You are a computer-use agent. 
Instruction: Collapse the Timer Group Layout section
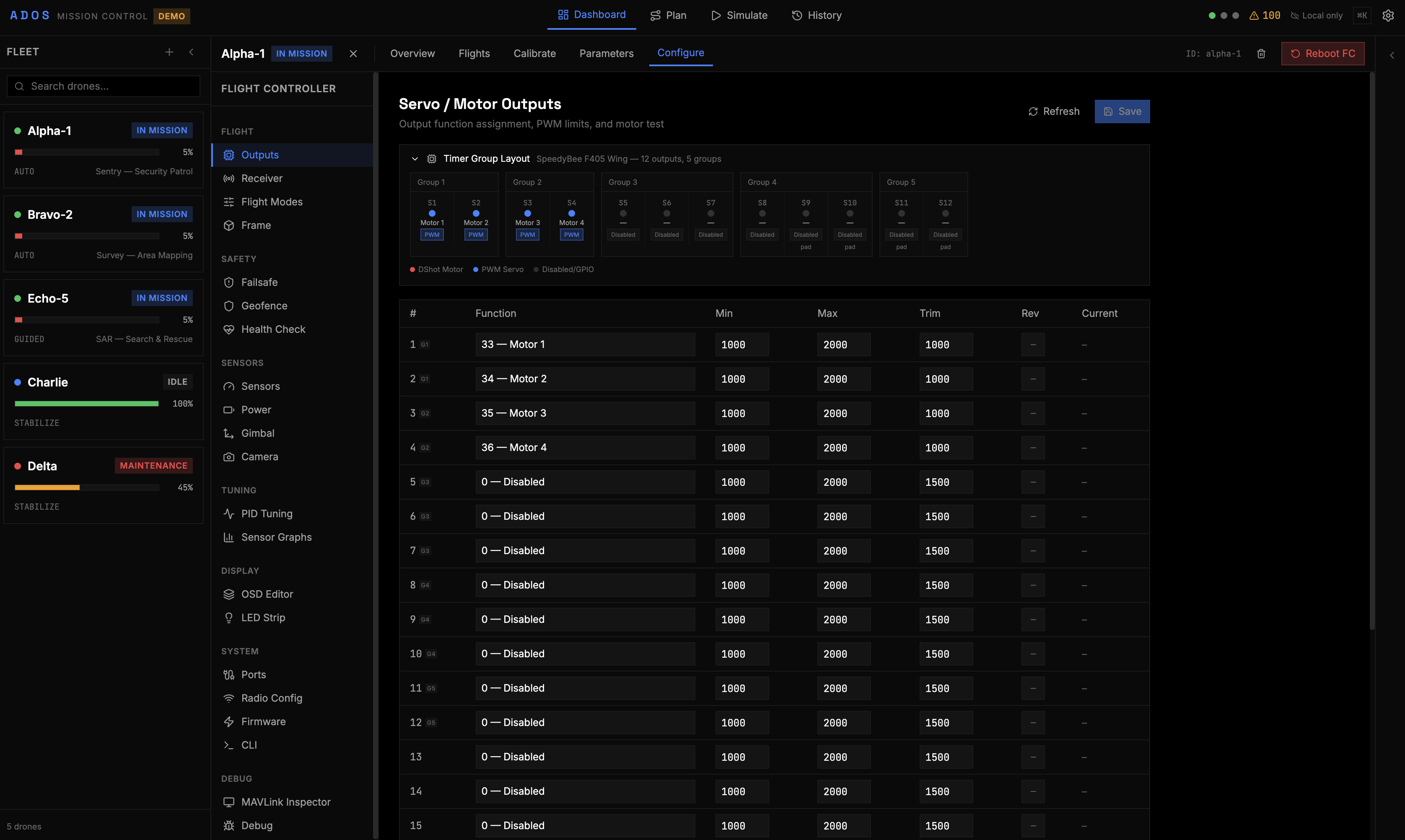415,158
